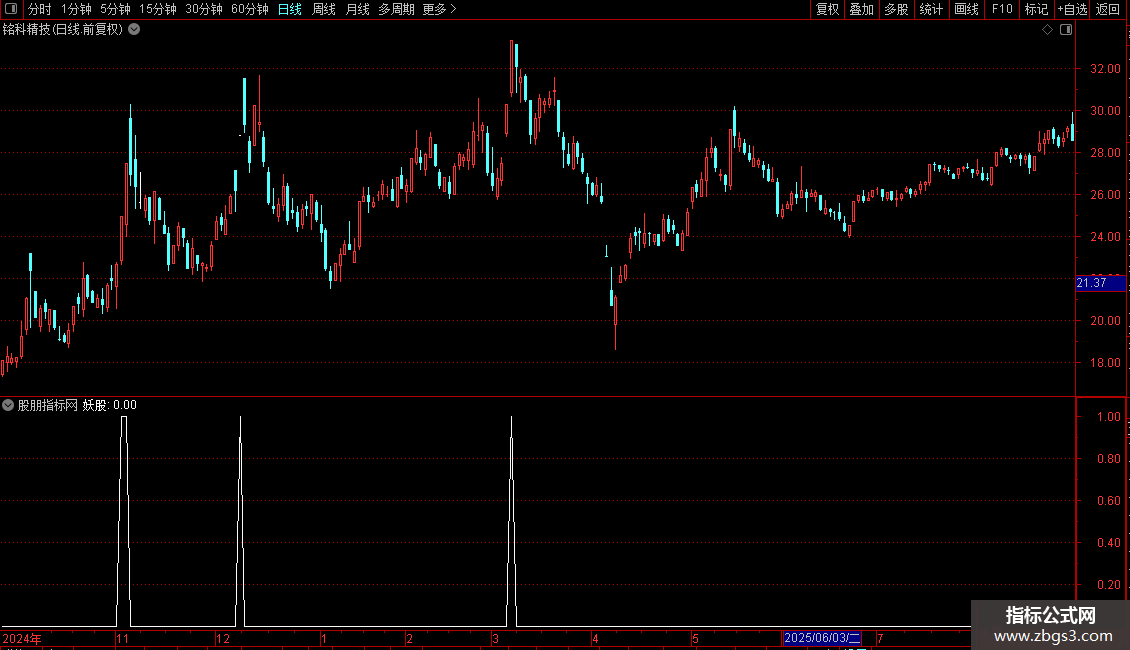Switch to 周线 weekly chart

click(324, 9)
